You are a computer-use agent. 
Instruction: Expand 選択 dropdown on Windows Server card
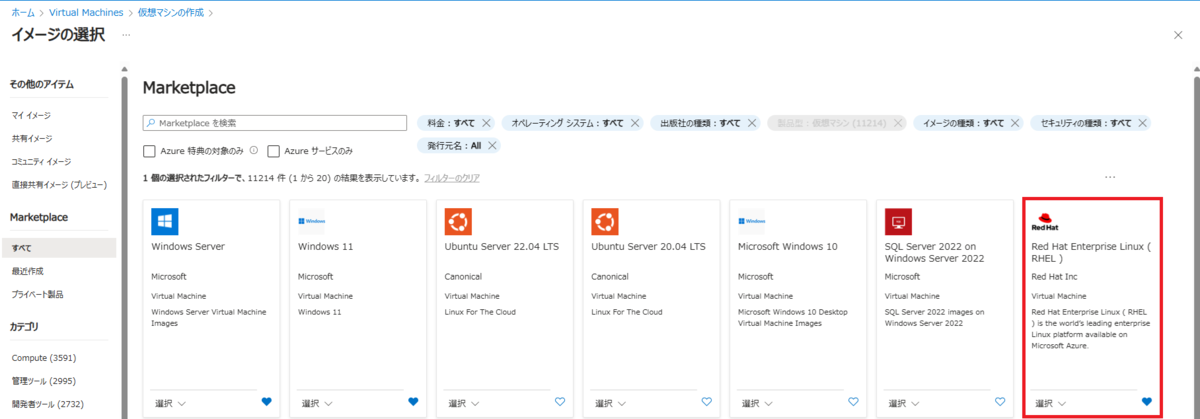170,403
